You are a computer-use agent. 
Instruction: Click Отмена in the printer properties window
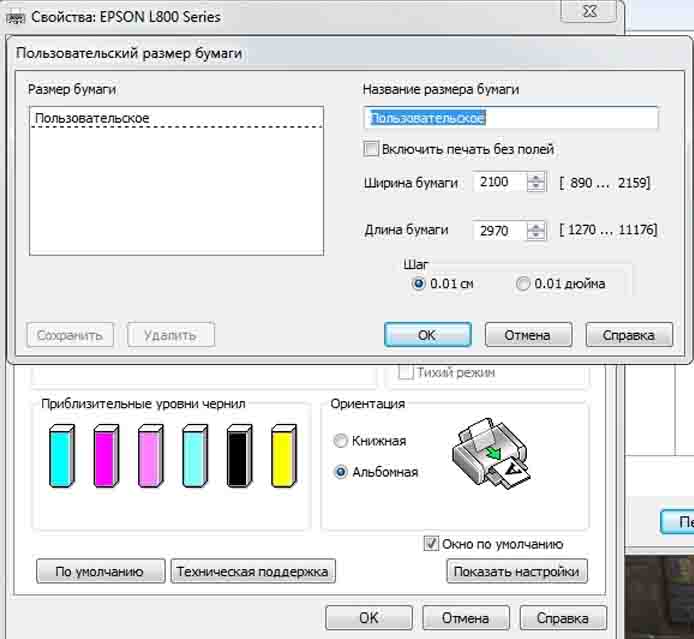click(466, 618)
